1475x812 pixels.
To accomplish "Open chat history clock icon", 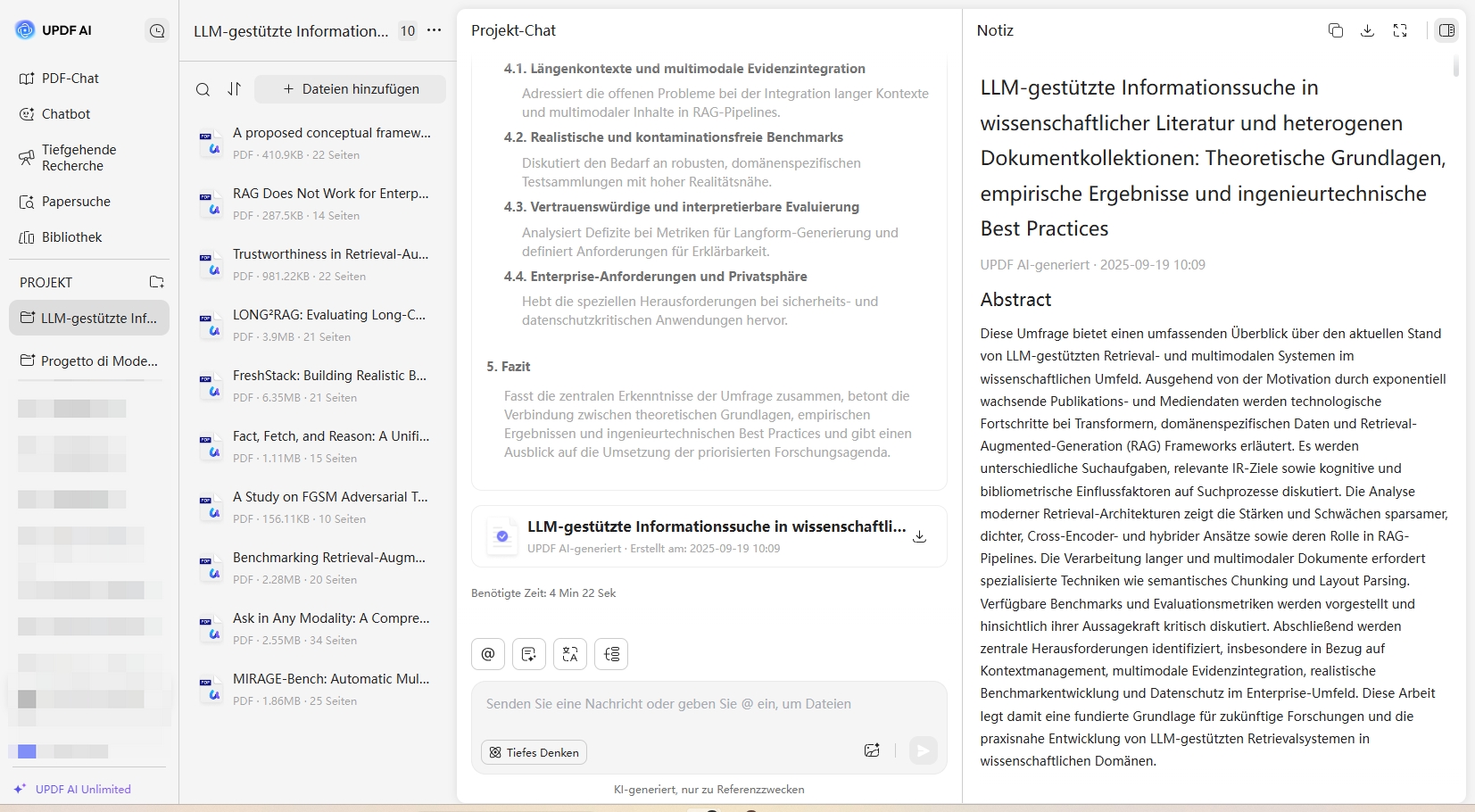I will pos(157,31).
